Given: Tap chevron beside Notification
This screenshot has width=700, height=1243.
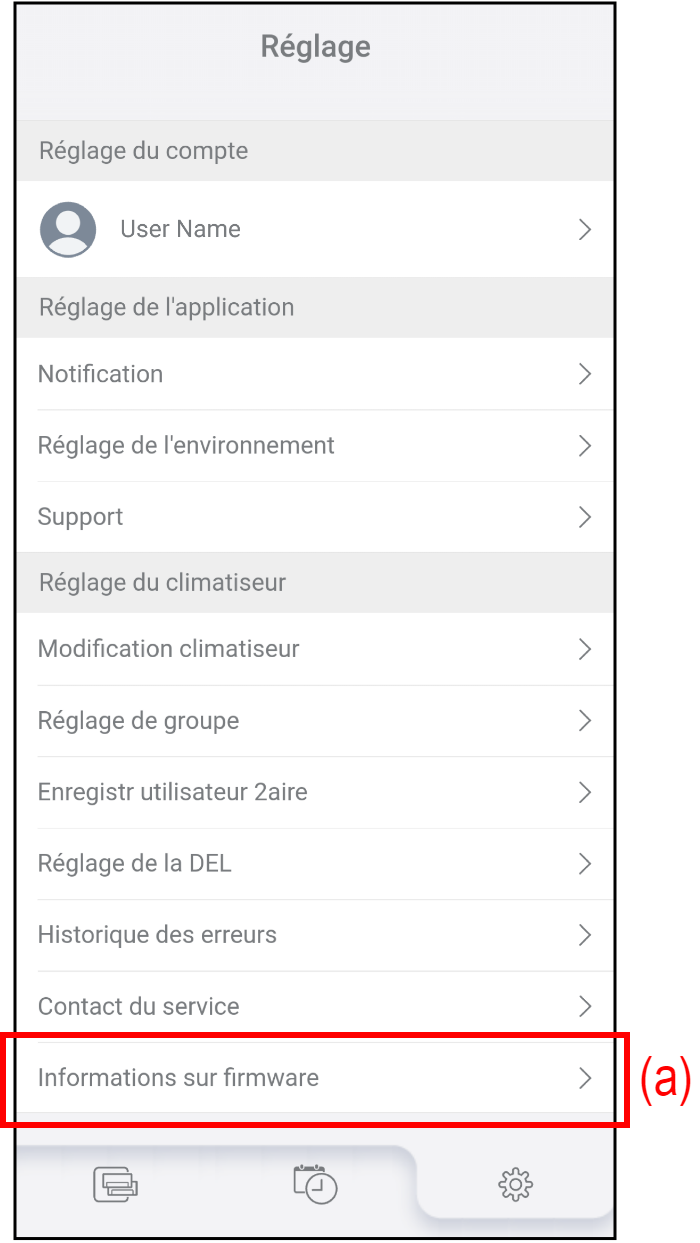Looking at the screenshot, I should click(585, 374).
